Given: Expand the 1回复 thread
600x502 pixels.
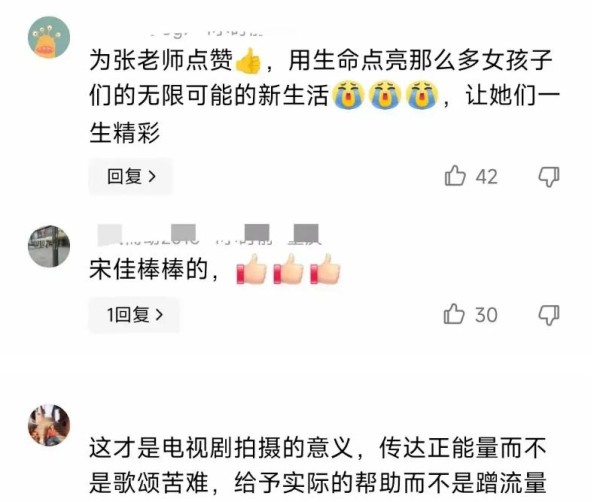Looking at the screenshot, I should pyautogui.click(x=134, y=315).
